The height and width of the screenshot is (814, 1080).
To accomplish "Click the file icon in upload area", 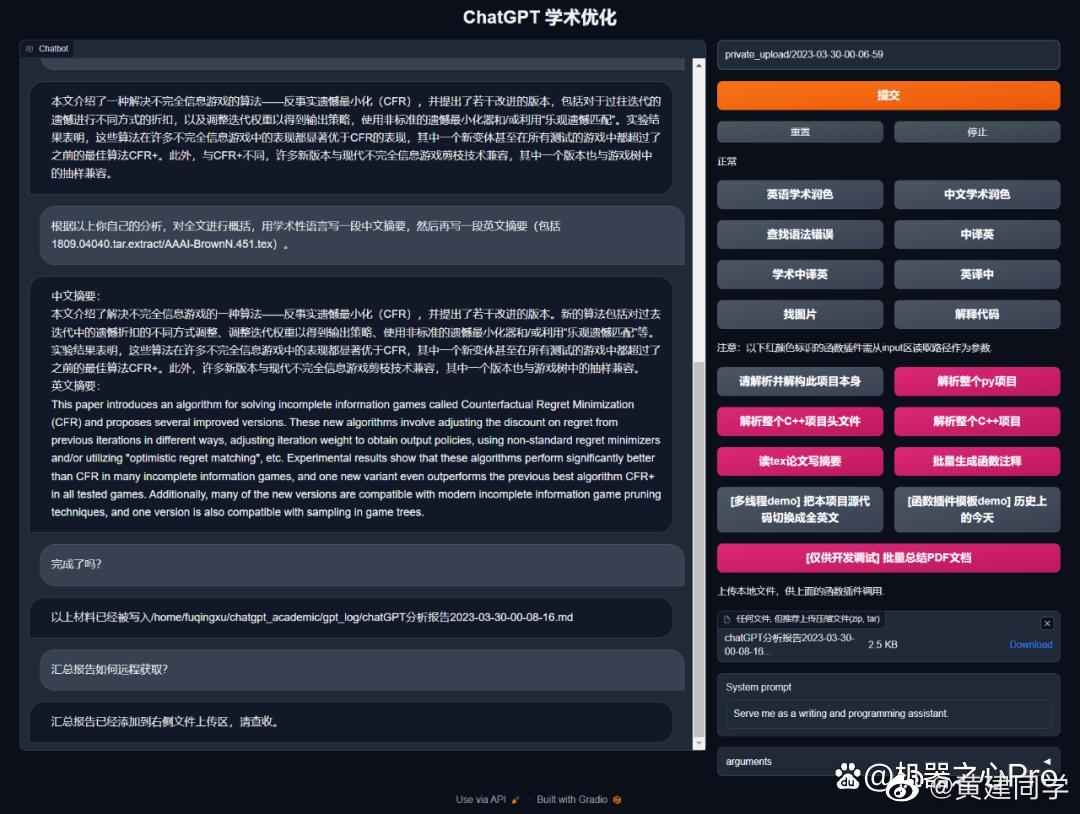I will point(726,622).
